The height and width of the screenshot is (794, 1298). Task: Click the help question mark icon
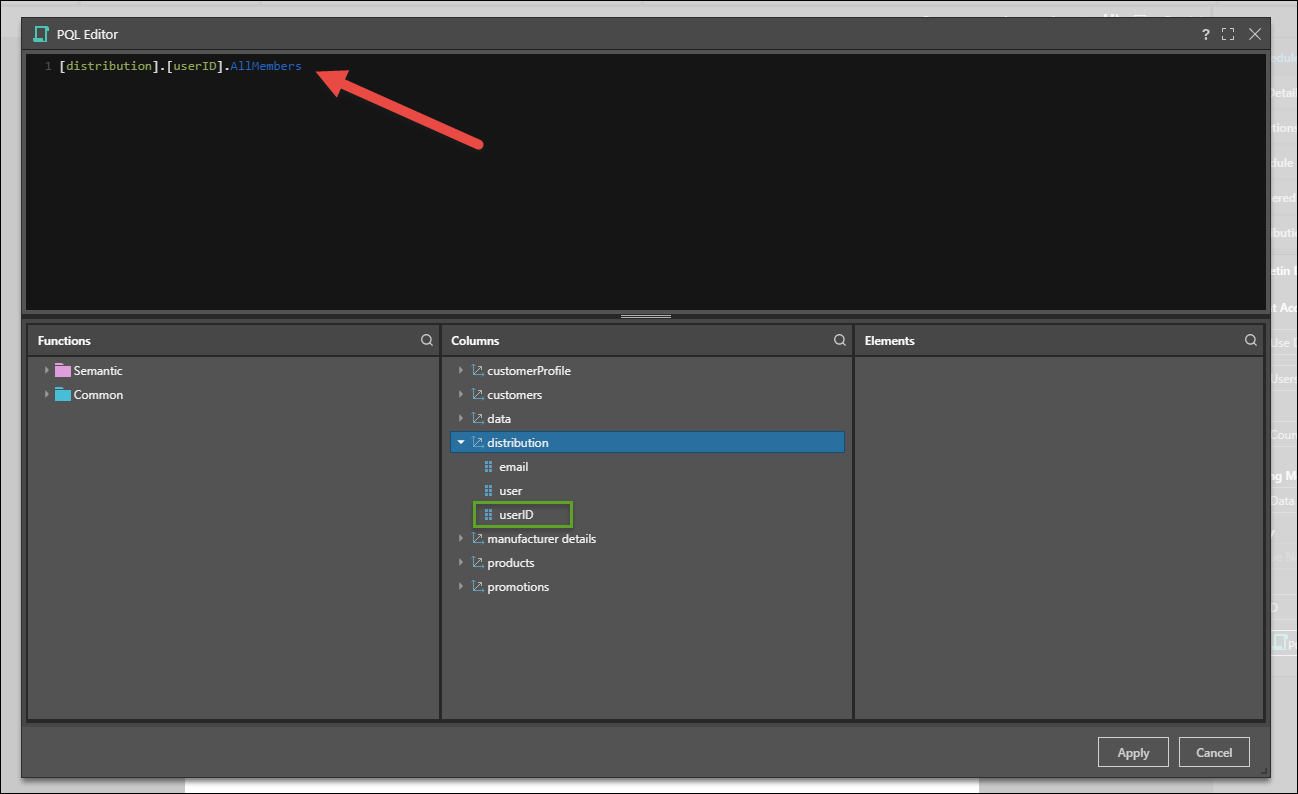tap(1206, 34)
